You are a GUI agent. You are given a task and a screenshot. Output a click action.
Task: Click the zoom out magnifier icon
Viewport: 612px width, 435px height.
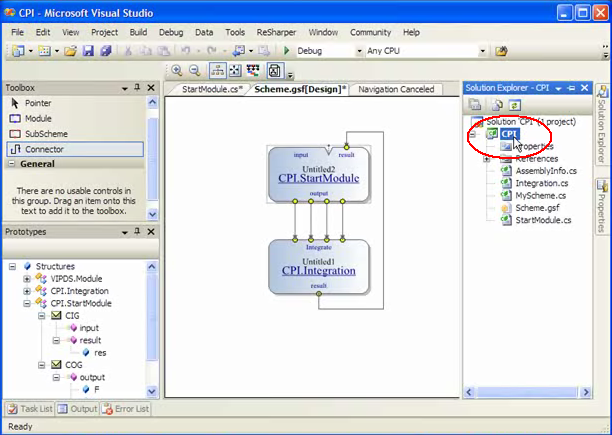tap(194, 70)
